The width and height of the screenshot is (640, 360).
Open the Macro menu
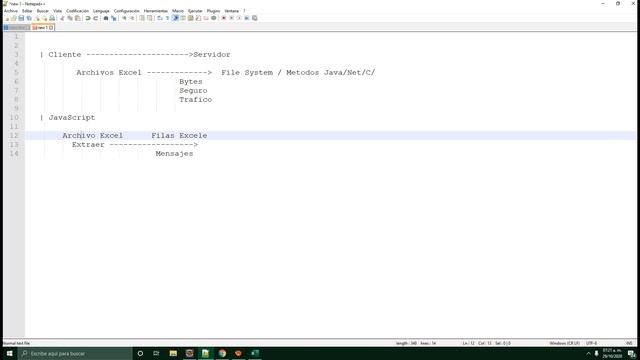(178, 11)
